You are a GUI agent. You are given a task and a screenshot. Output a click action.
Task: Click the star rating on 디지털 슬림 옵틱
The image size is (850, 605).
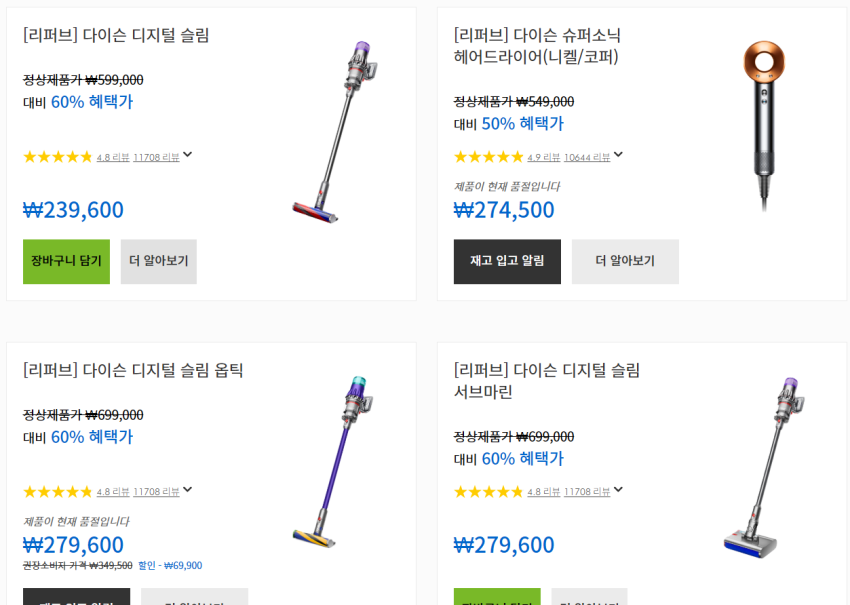(x=57, y=492)
